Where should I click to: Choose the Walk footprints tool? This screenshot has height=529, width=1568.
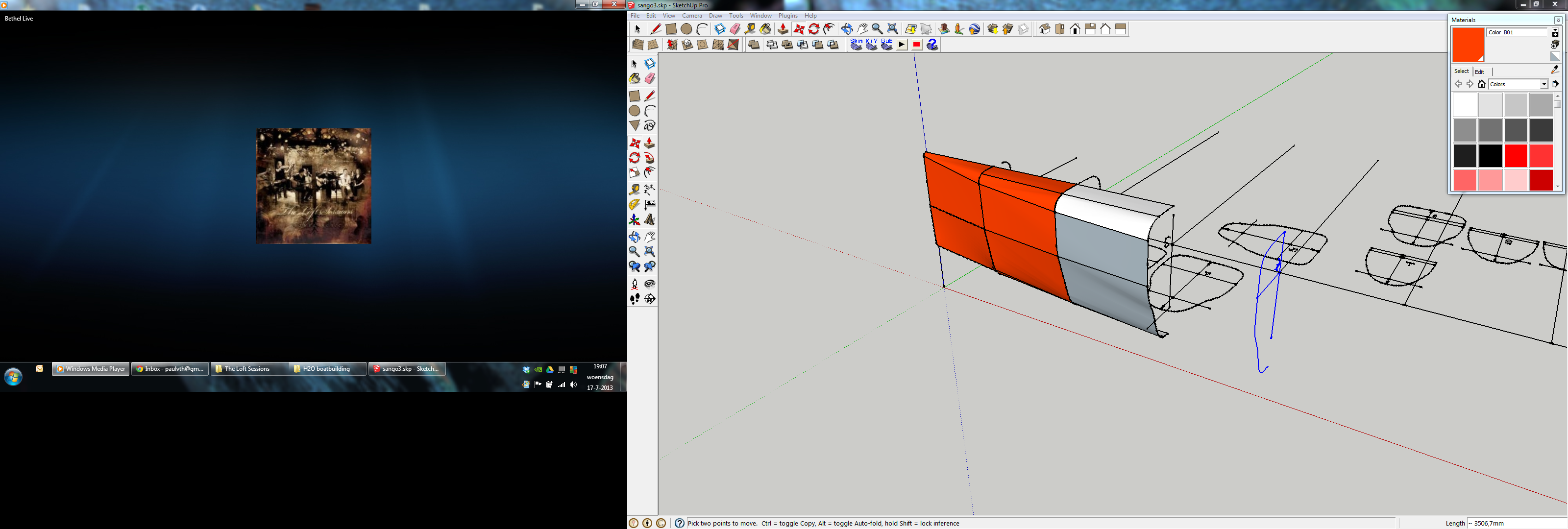tap(634, 299)
